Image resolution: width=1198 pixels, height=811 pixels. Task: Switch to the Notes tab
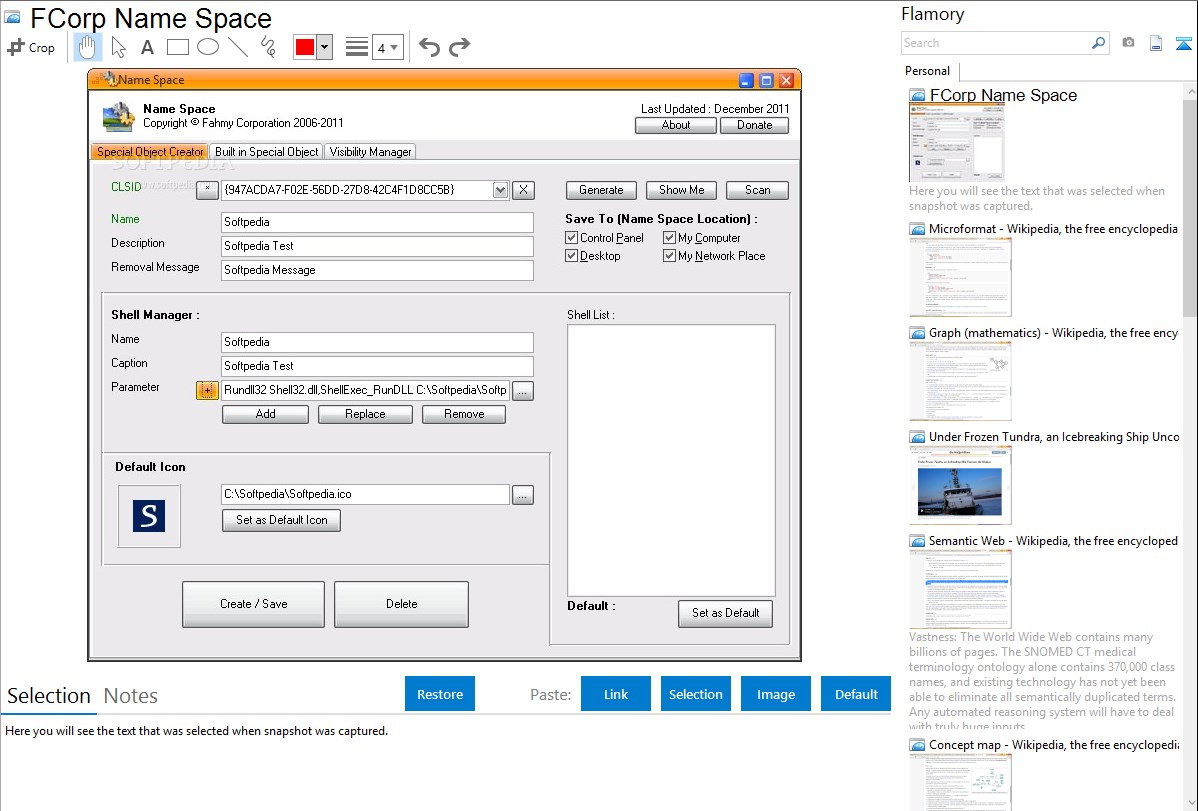(131, 696)
